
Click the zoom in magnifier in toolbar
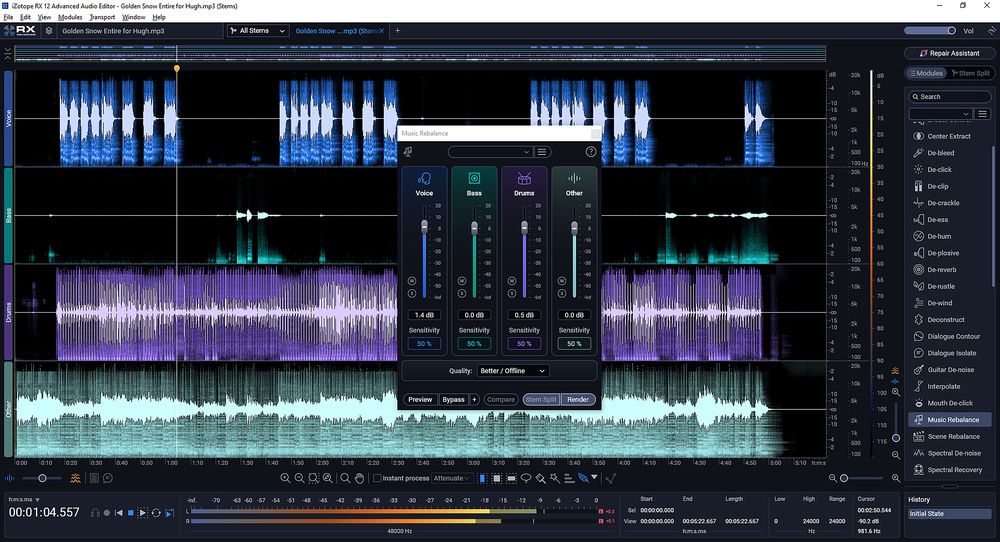click(285, 478)
